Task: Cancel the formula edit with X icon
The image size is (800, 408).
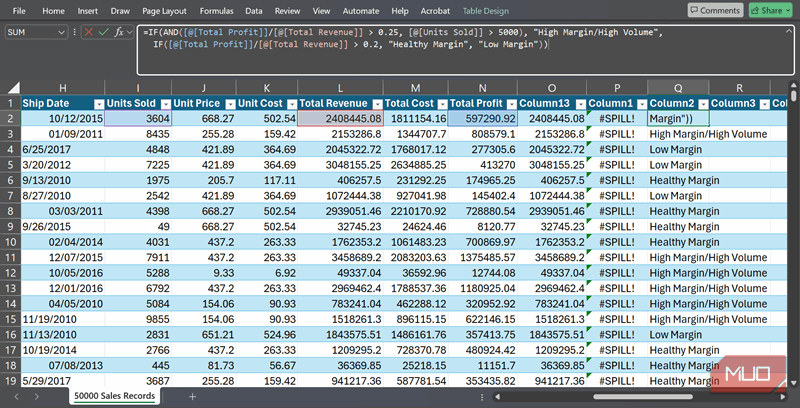Action: (87, 32)
